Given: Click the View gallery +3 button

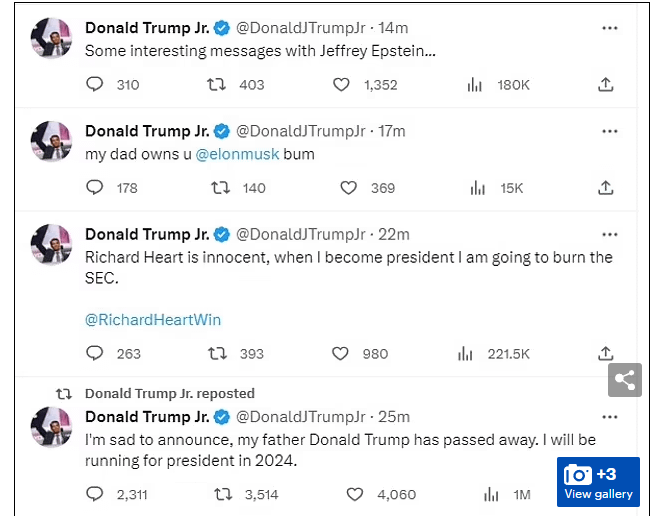Looking at the screenshot, I should (x=598, y=483).
